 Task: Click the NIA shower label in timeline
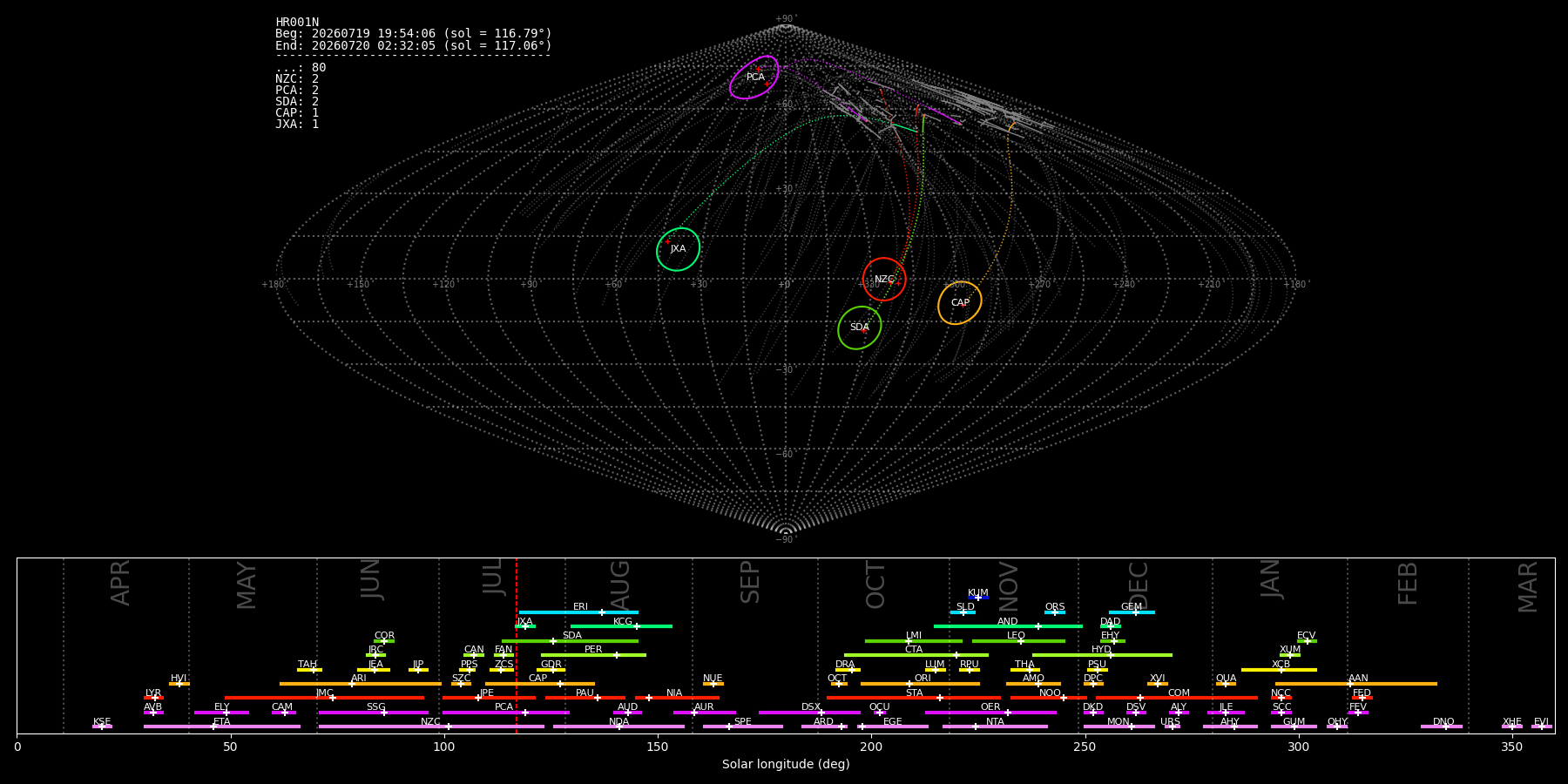[674, 693]
